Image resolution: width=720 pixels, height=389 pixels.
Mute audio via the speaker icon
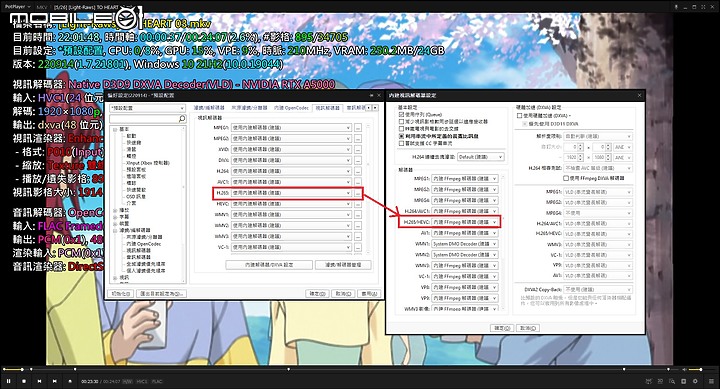pos(684,369)
